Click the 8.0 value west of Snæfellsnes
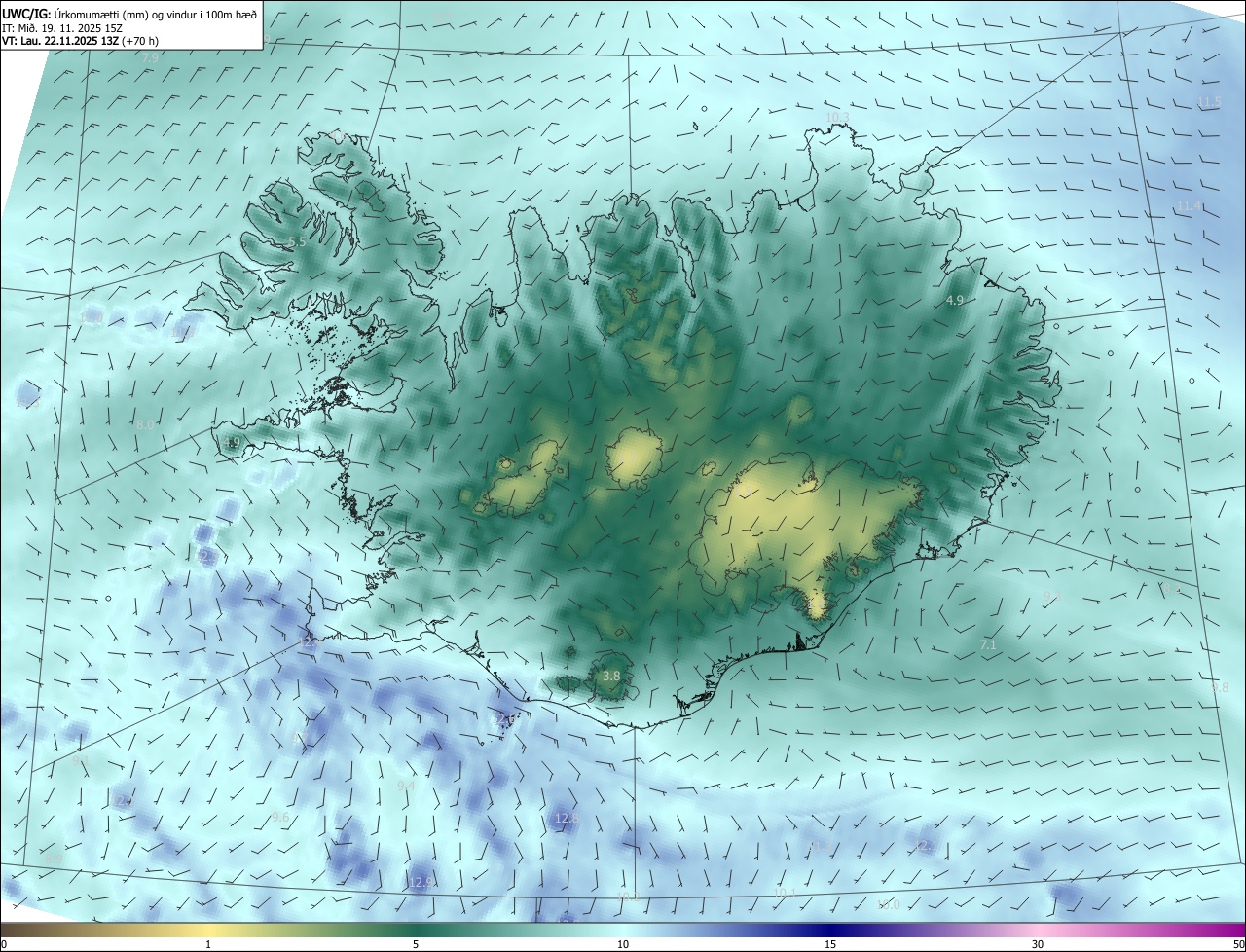This screenshot has width=1246, height=952. coord(144,425)
